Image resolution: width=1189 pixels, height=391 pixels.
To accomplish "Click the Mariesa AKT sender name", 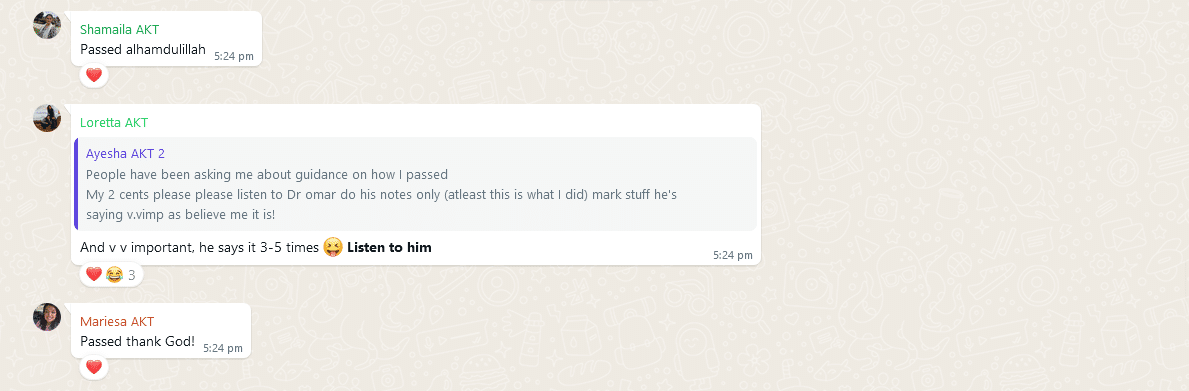I will (117, 321).
